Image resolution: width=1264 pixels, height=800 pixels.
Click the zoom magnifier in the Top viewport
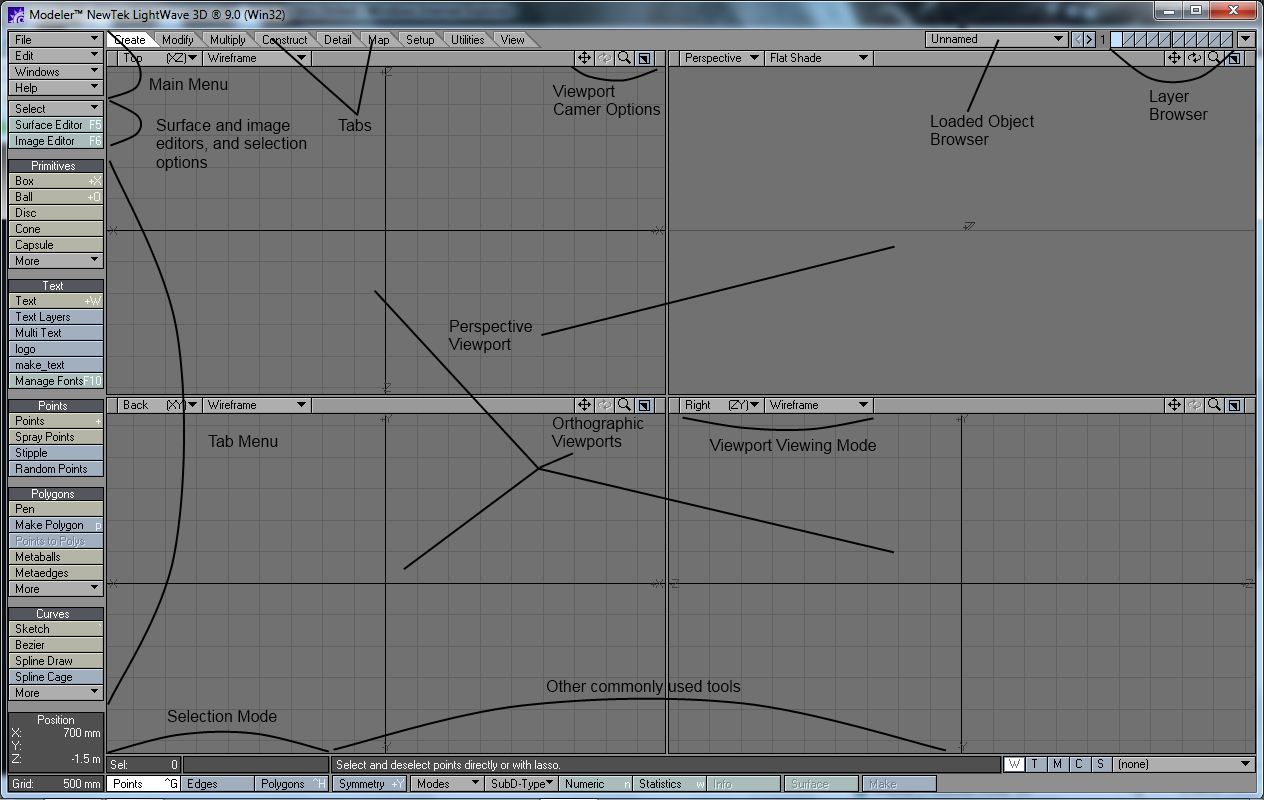click(x=624, y=58)
